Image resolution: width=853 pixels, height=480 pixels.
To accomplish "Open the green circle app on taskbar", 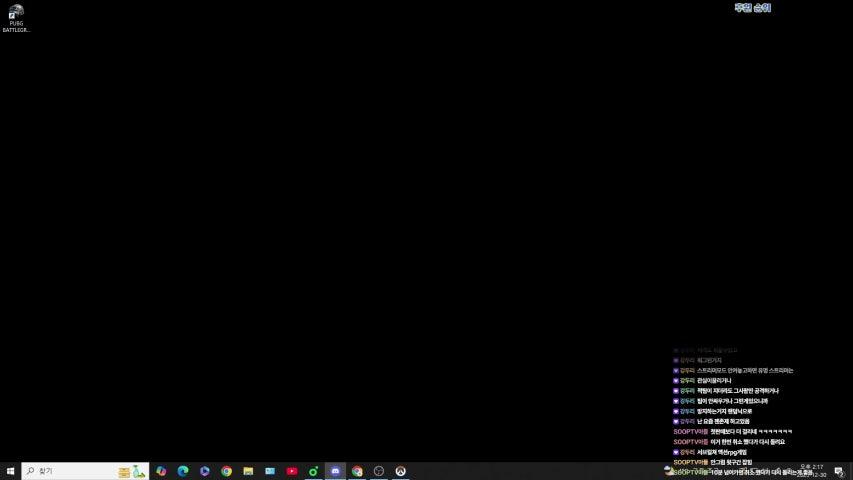I will [313, 471].
